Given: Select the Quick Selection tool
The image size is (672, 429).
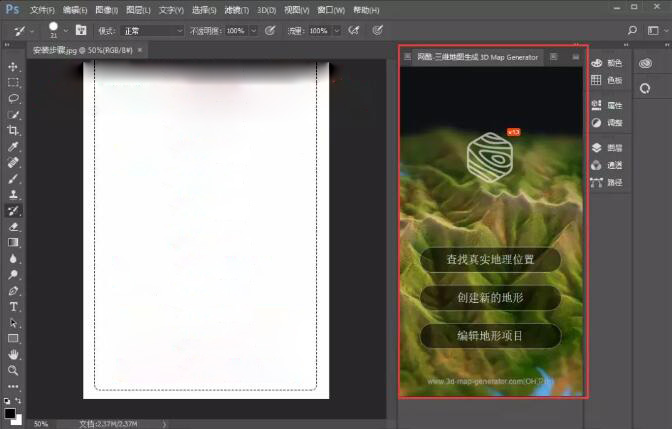Looking at the screenshot, I should (13, 114).
